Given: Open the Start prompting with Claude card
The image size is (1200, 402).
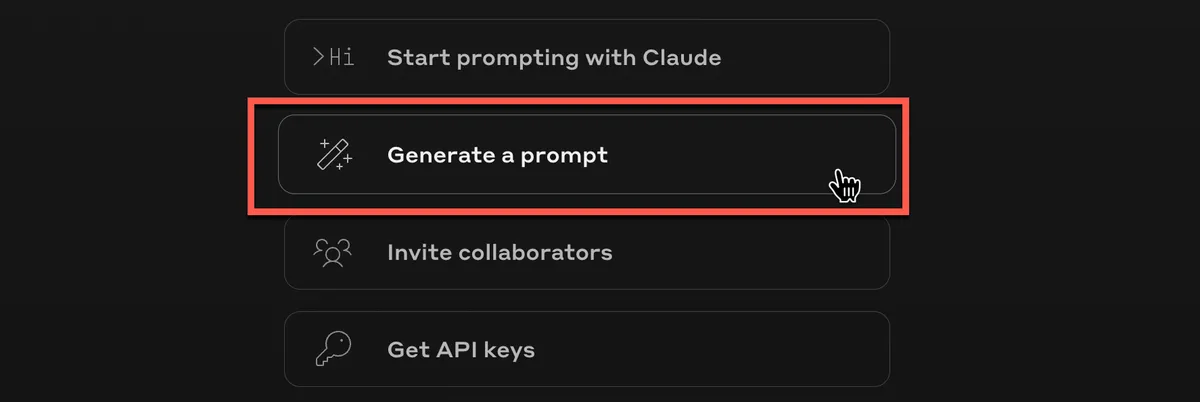Looking at the screenshot, I should (x=586, y=57).
